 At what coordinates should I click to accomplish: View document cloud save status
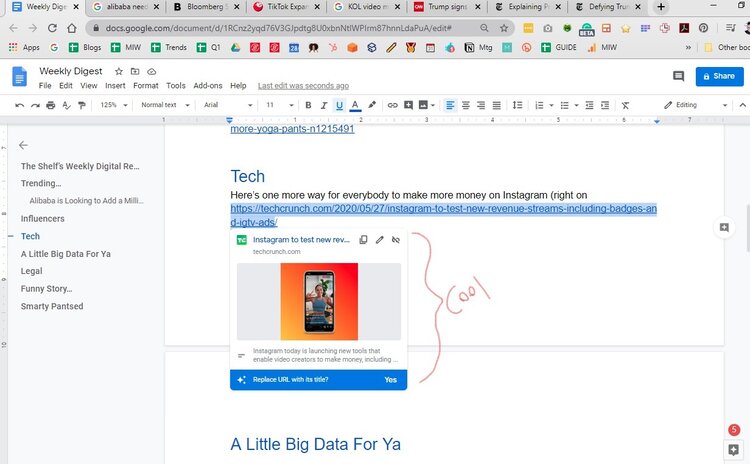(152, 71)
